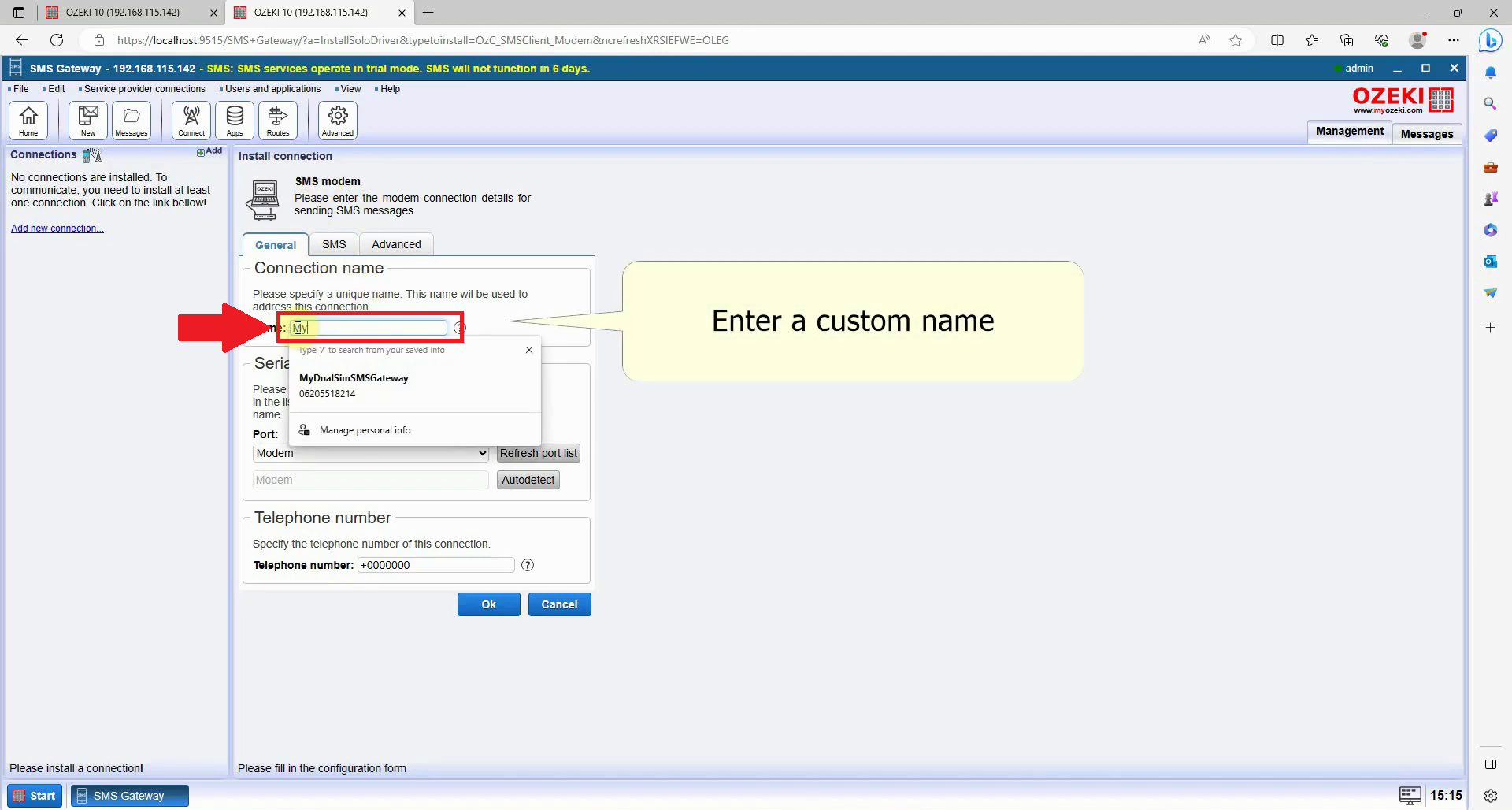1512x810 pixels.
Task: Open browser Settings and more menu
Action: coord(1454,40)
